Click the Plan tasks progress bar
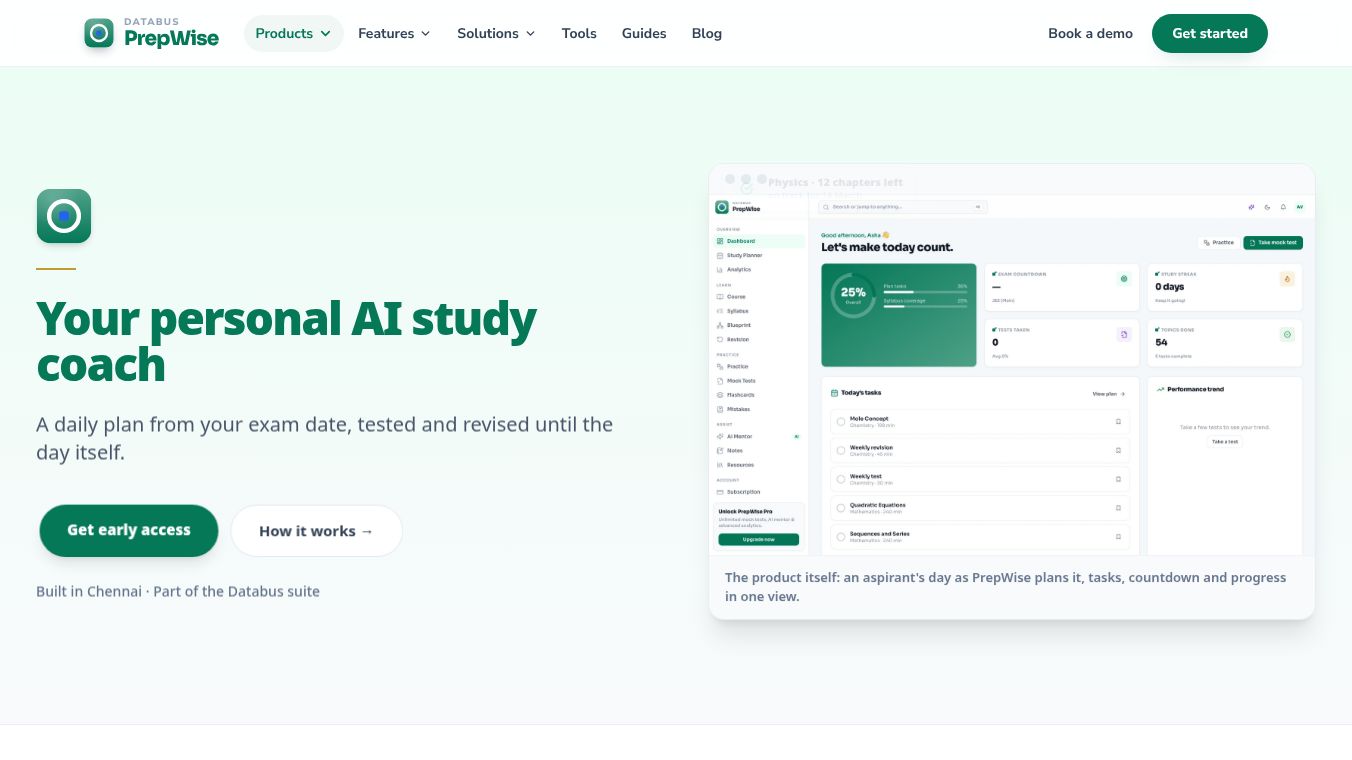Screen dimensions: 1352x760 [925, 292]
